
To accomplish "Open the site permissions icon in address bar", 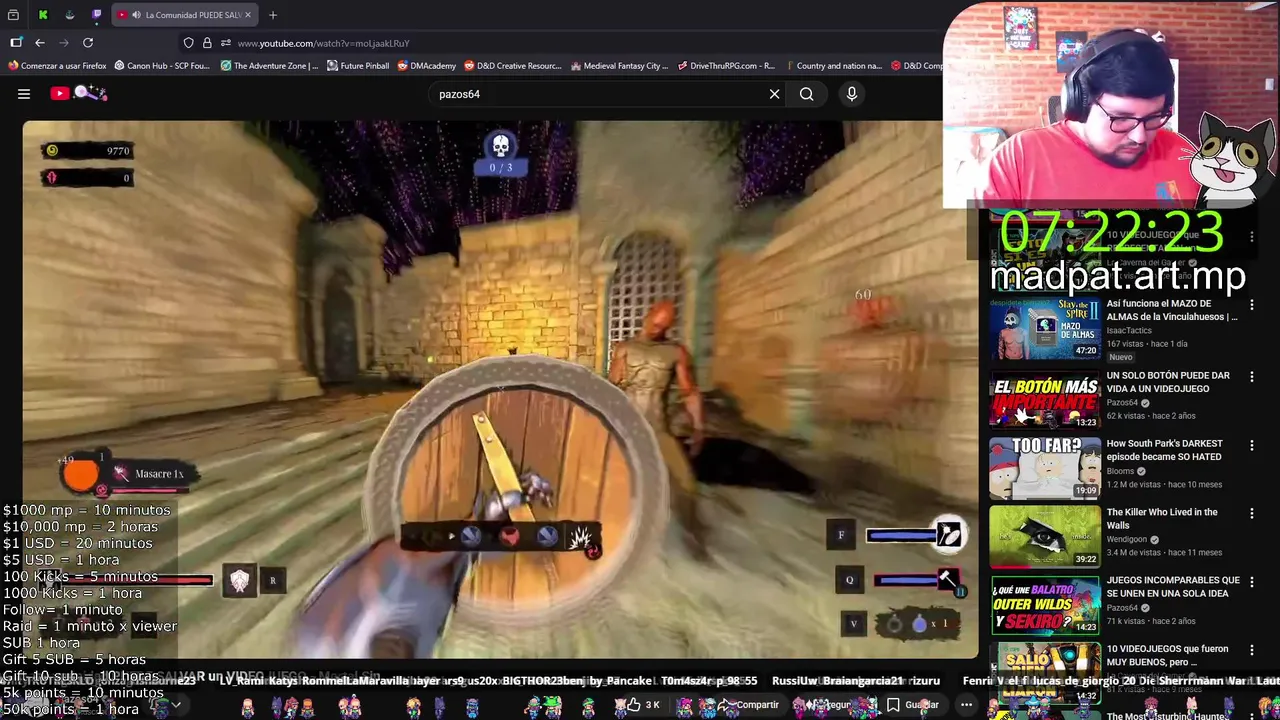I will click(226, 43).
